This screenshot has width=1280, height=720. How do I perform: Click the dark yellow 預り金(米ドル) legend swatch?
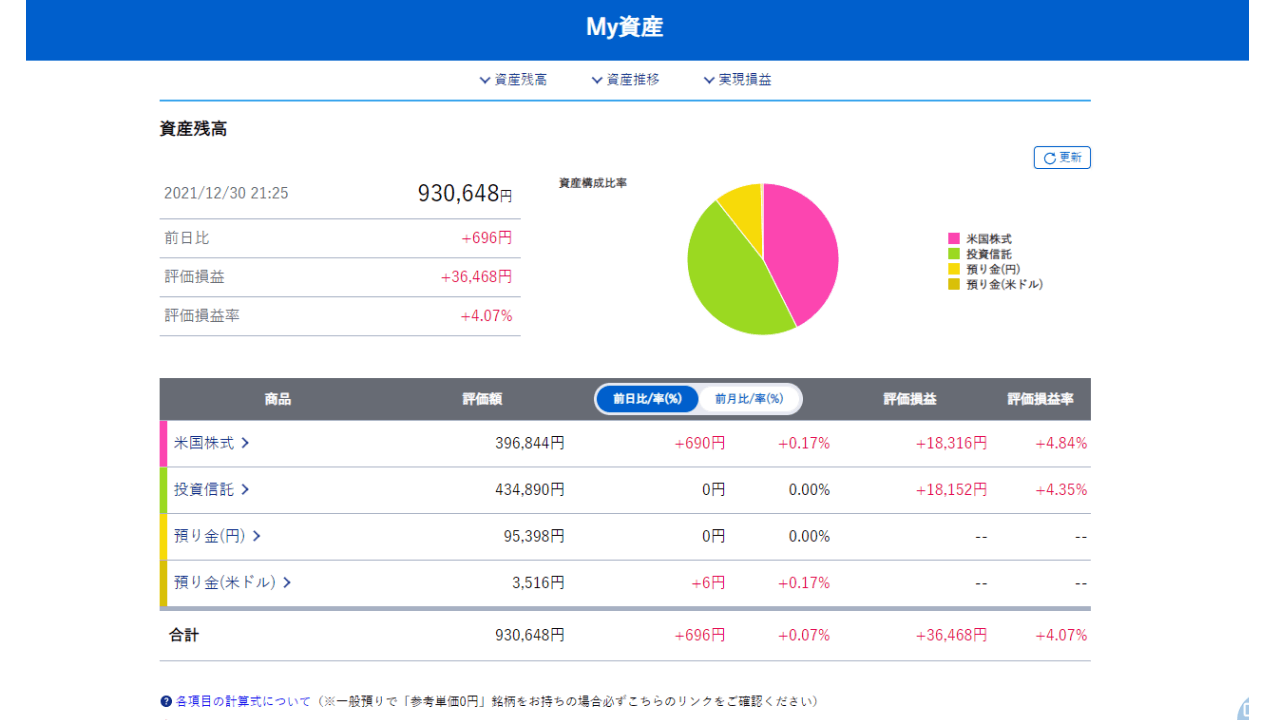tap(954, 284)
